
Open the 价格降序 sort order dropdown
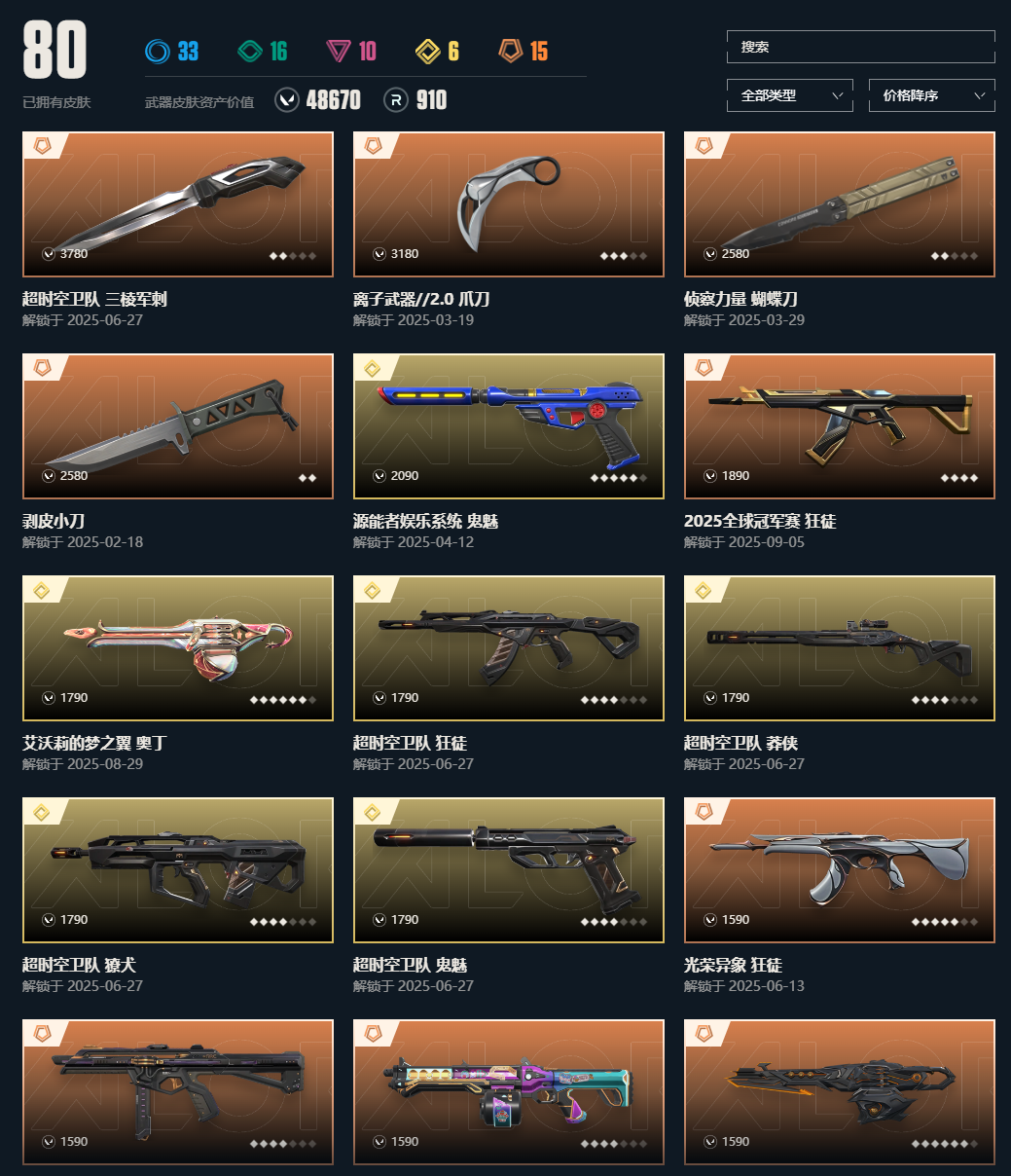(932, 95)
